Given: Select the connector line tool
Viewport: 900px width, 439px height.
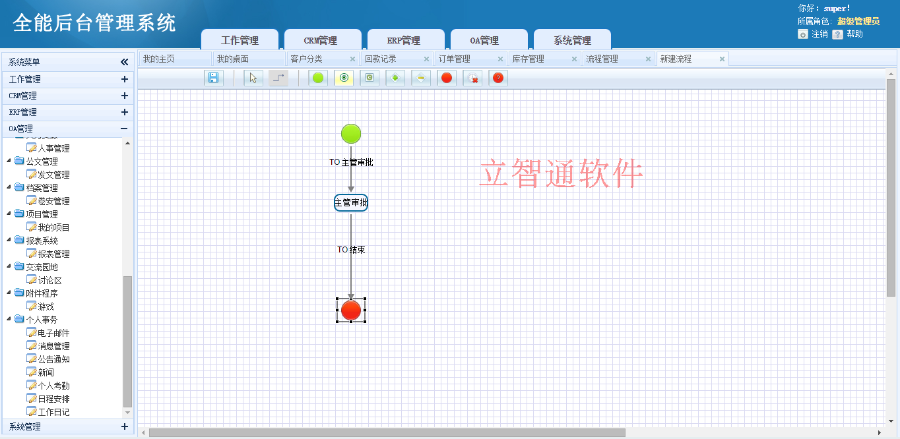Looking at the screenshot, I should [x=278, y=78].
